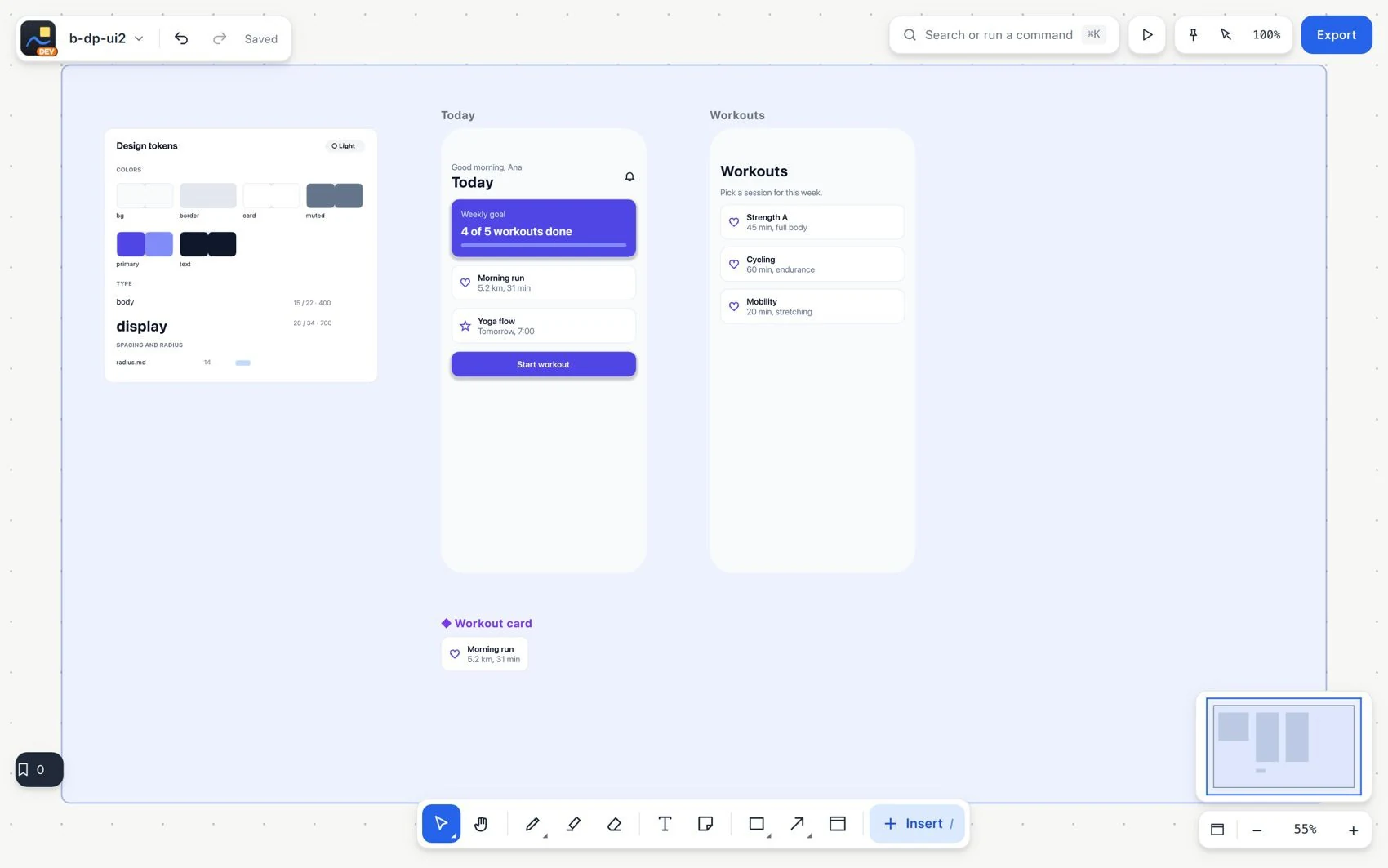
Task: Select the eraser tool
Action: (x=614, y=823)
